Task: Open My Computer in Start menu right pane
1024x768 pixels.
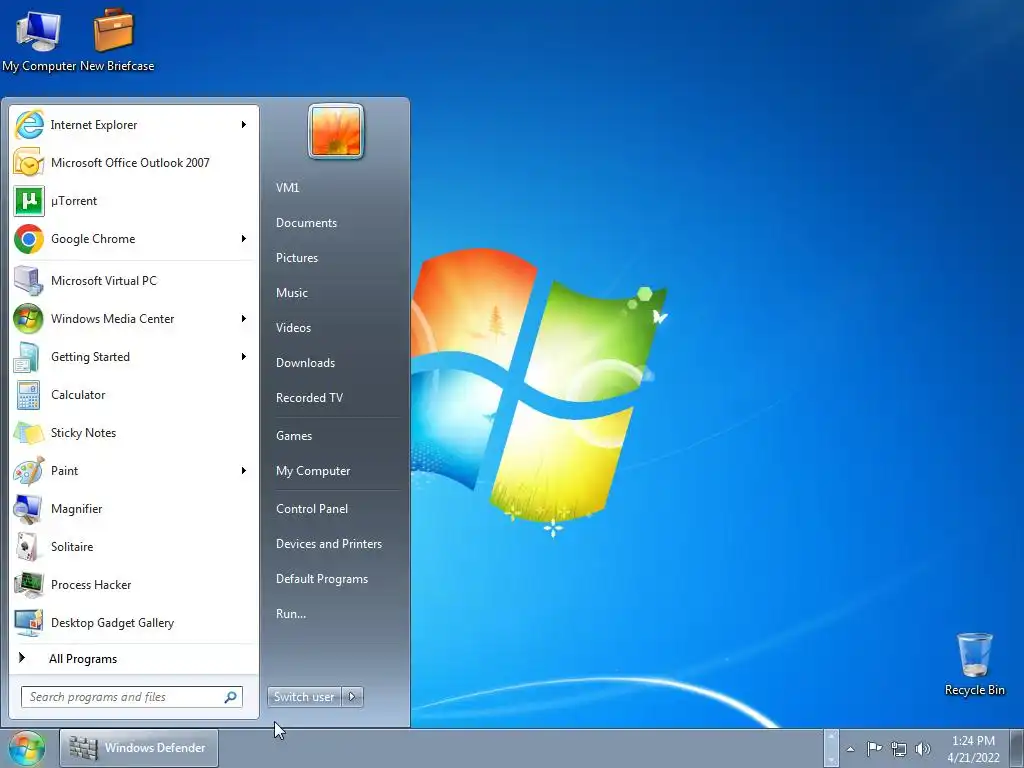Action: (x=313, y=471)
